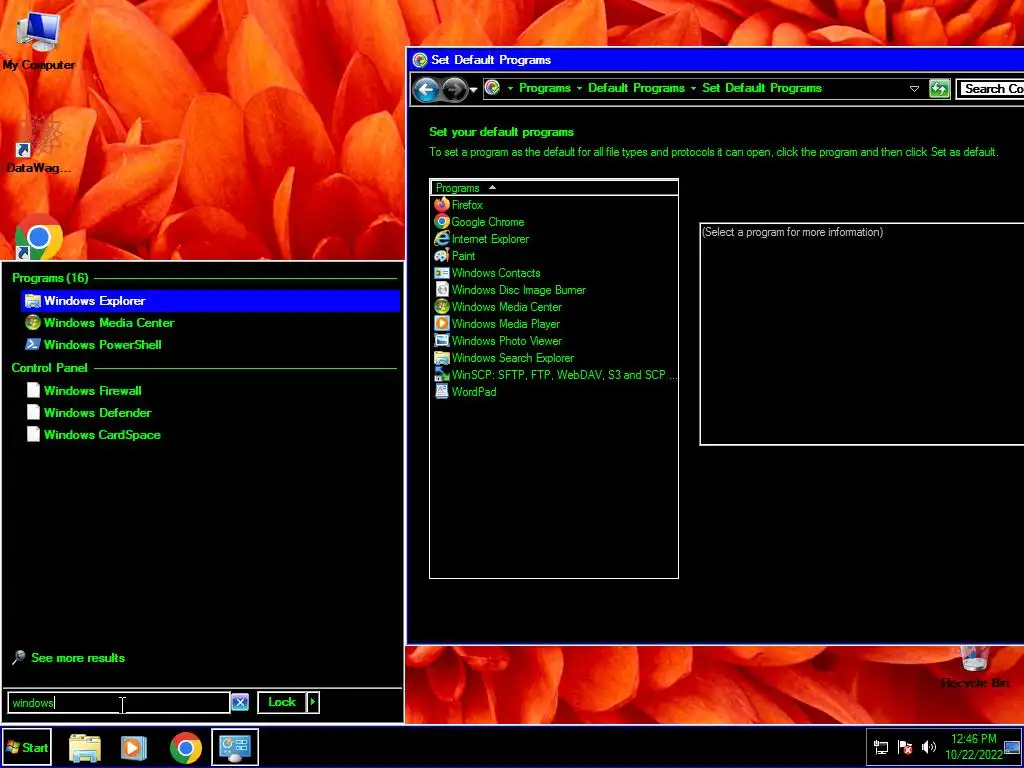Click the address bar refresh button
The image size is (1024, 768).
(x=939, y=89)
